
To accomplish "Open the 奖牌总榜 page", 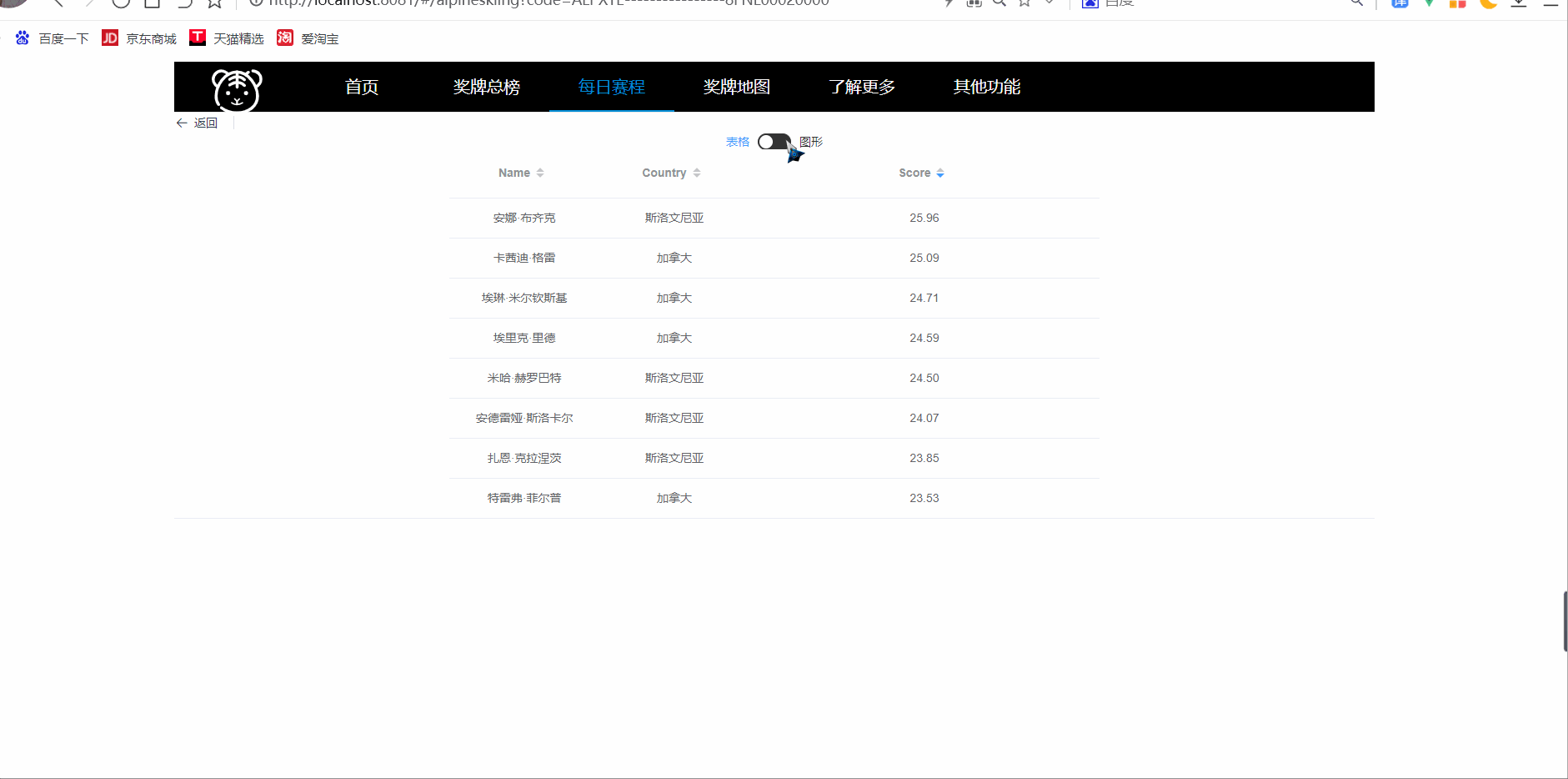I will pyautogui.click(x=486, y=87).
